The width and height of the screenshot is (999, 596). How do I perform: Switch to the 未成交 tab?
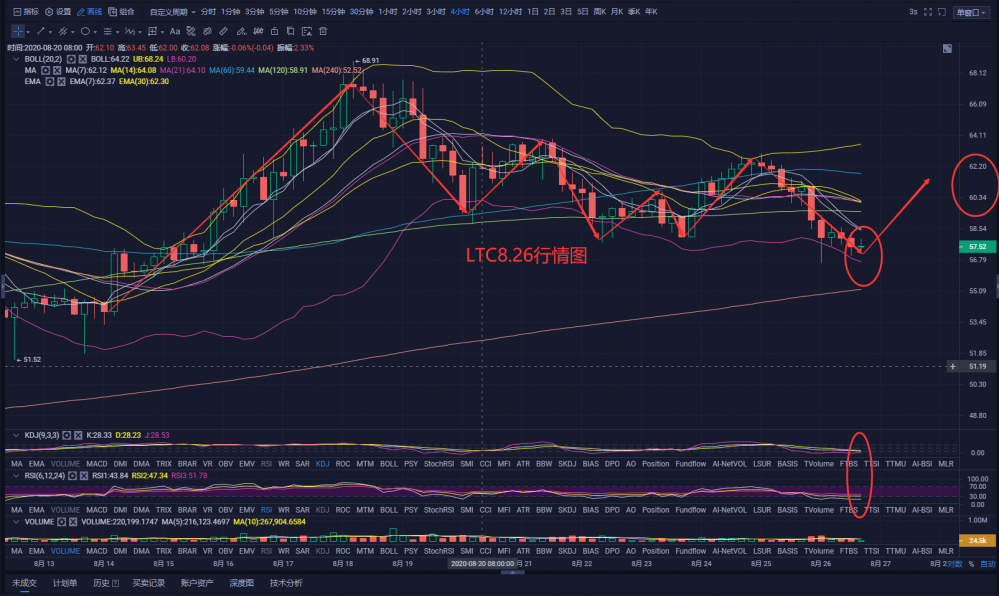[24, 583]
